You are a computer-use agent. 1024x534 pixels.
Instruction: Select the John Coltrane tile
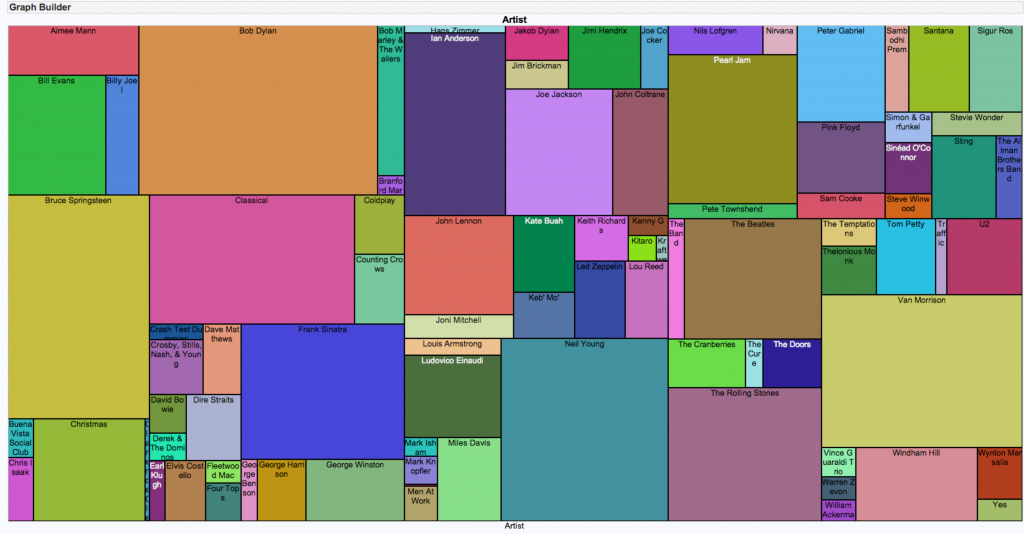point(640,152)
